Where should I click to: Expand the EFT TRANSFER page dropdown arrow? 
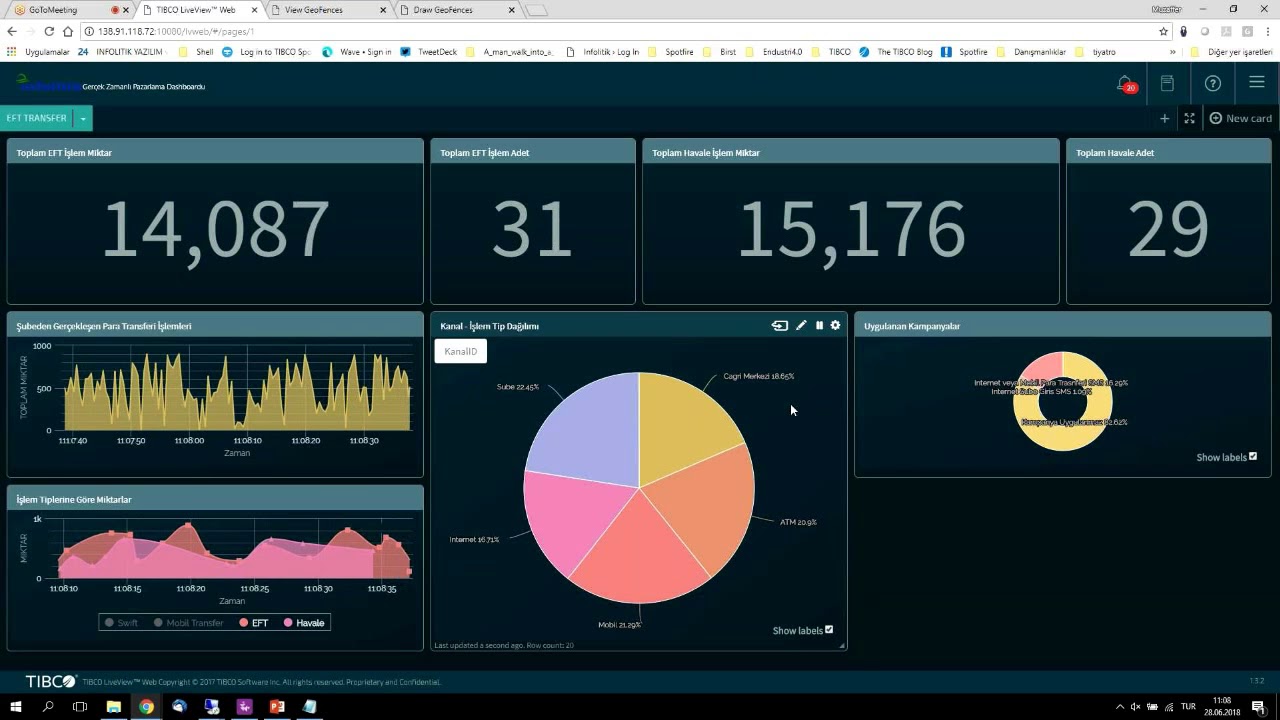(x=83, y=118)
